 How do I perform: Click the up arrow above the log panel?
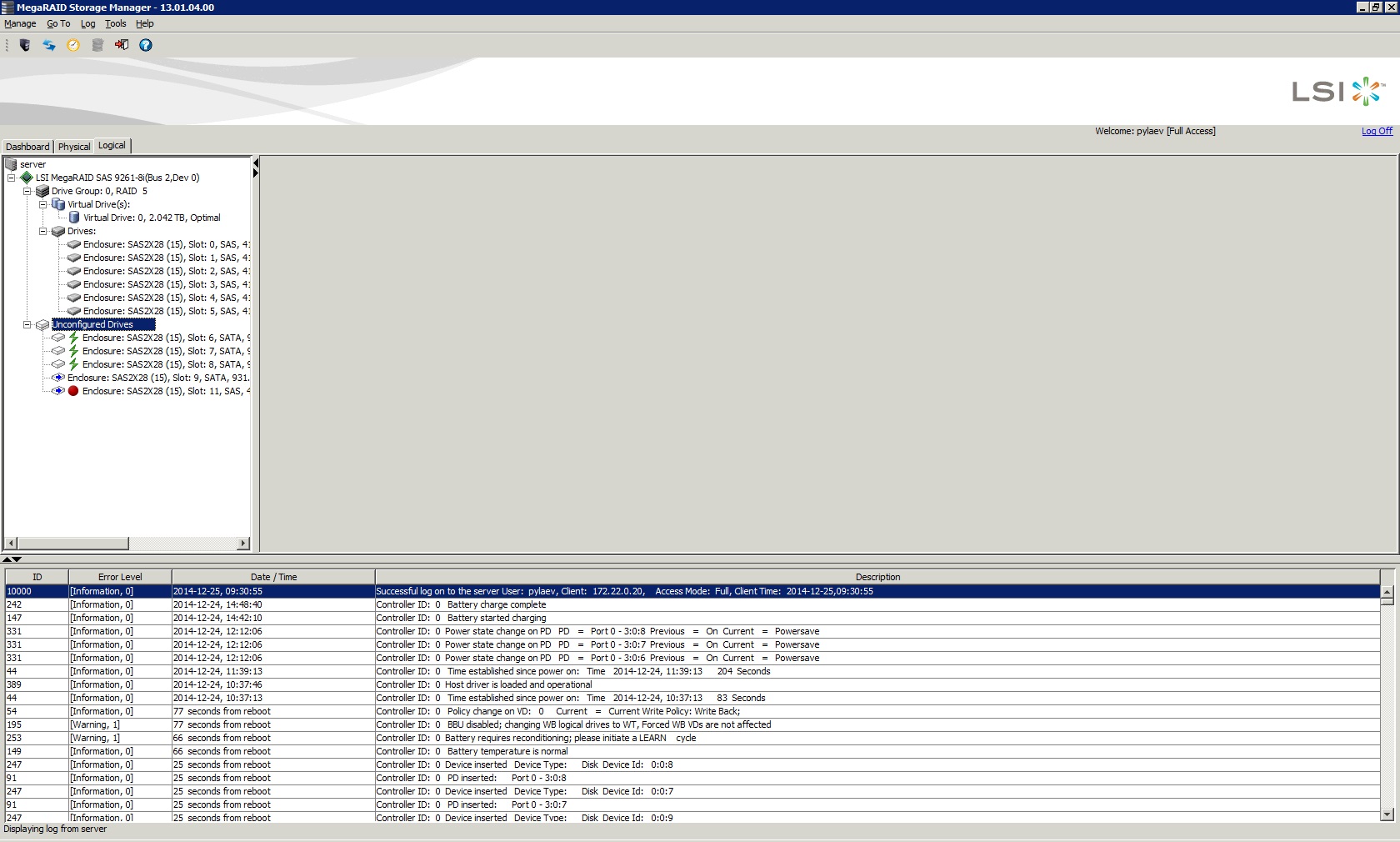(7, 559)
